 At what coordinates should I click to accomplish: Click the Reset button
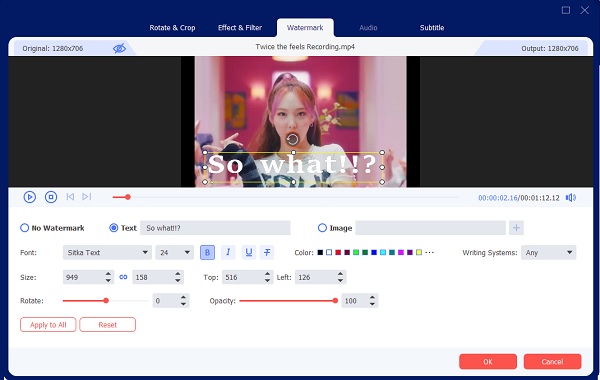click(x=108, y=325)
